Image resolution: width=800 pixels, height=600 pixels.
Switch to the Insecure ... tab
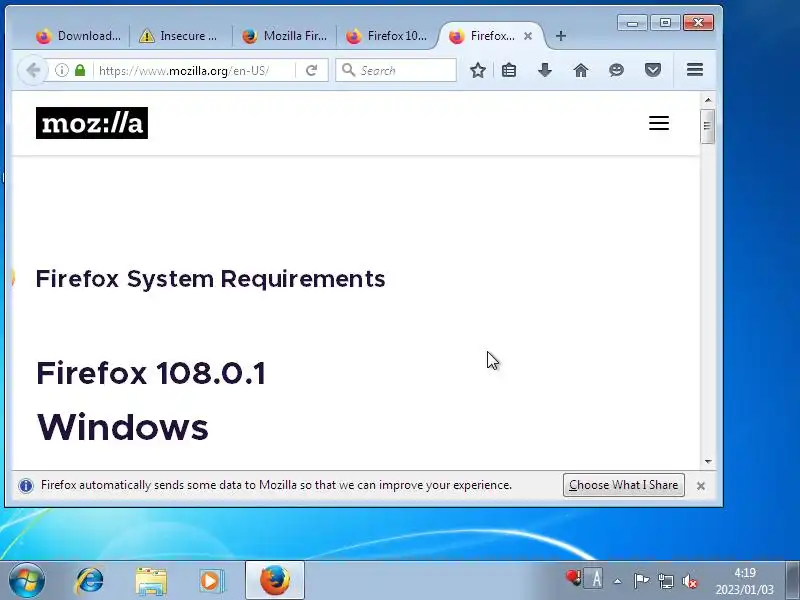[181, 36]
